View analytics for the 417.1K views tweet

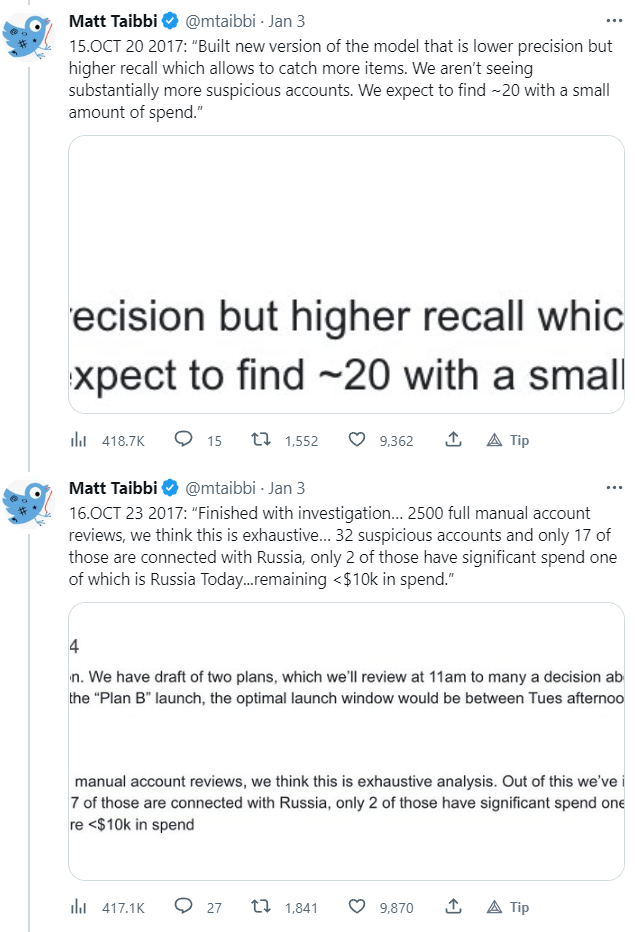click(x=78, y=907)
